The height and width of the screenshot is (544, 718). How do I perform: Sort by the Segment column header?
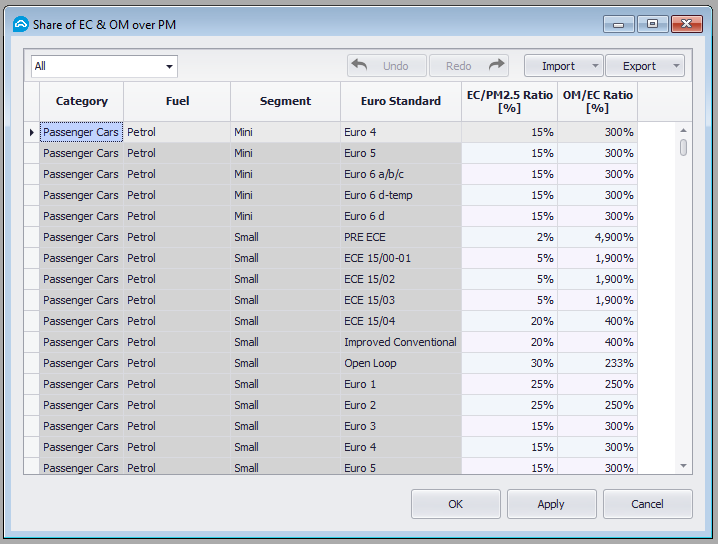(286, 102)
